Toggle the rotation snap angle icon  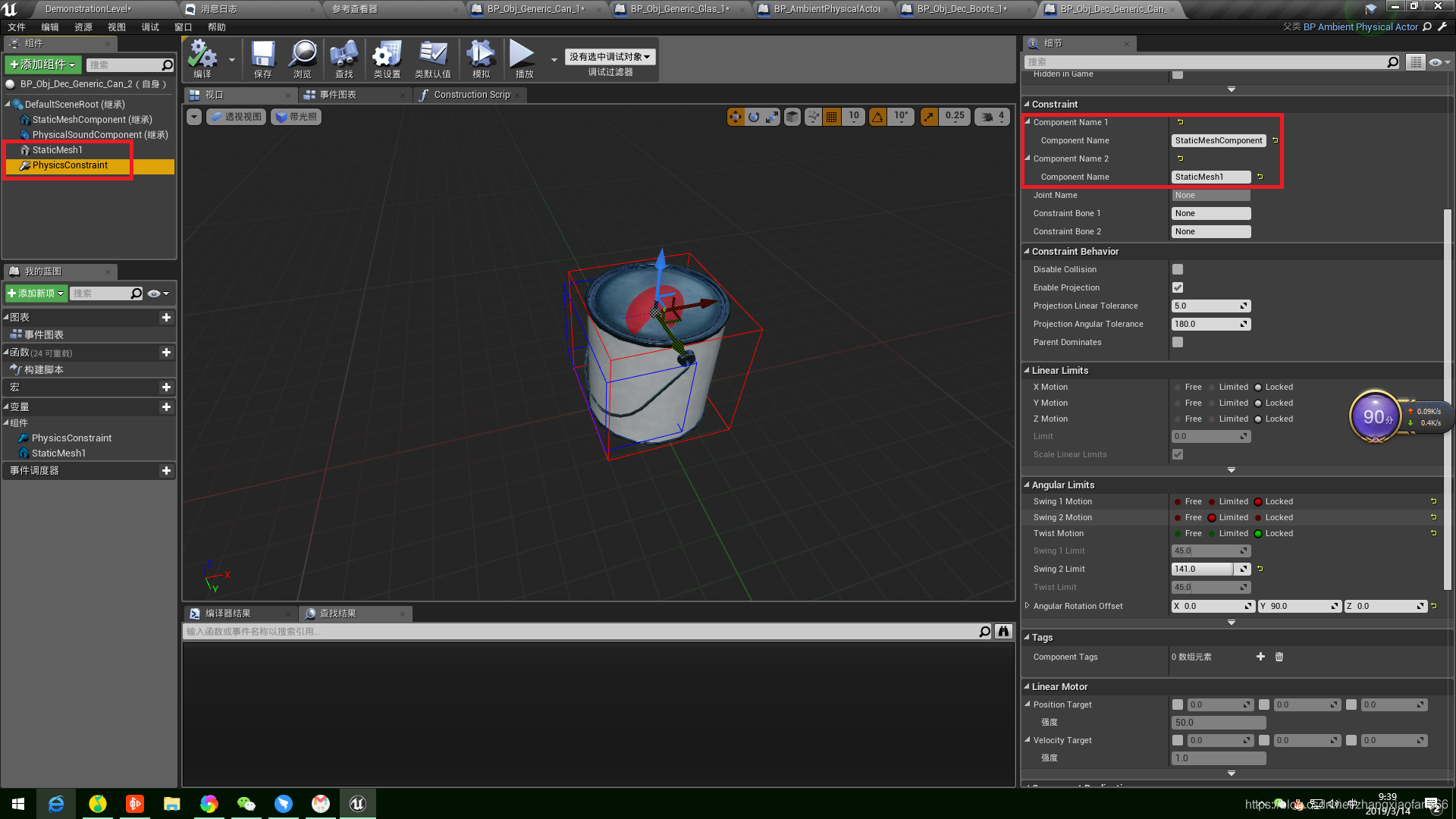(x=877, y=117)
